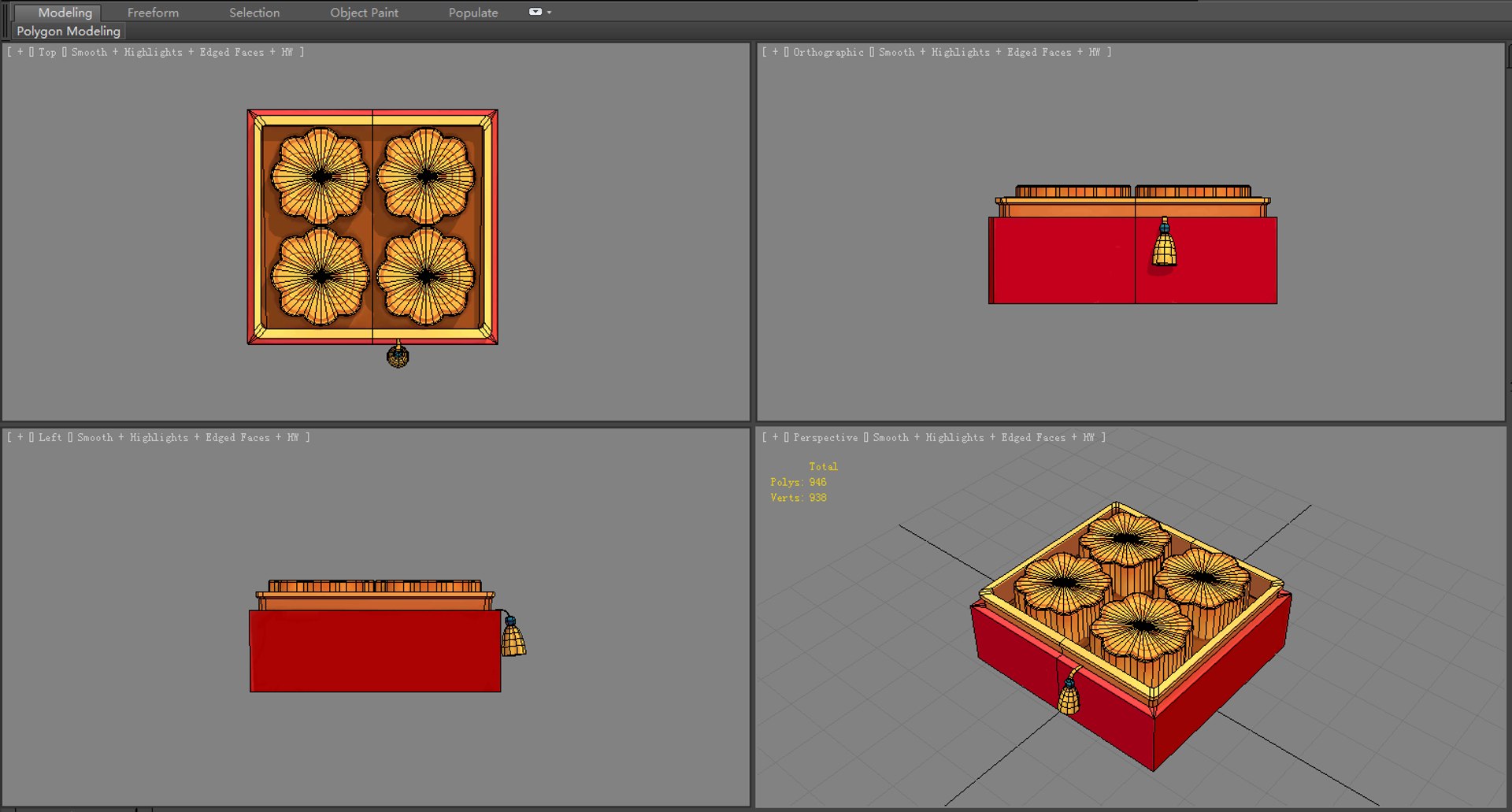Switch to the Modeling ribbon tab
This screenshot has width=1512, height=812.
[x=65, y=13]
